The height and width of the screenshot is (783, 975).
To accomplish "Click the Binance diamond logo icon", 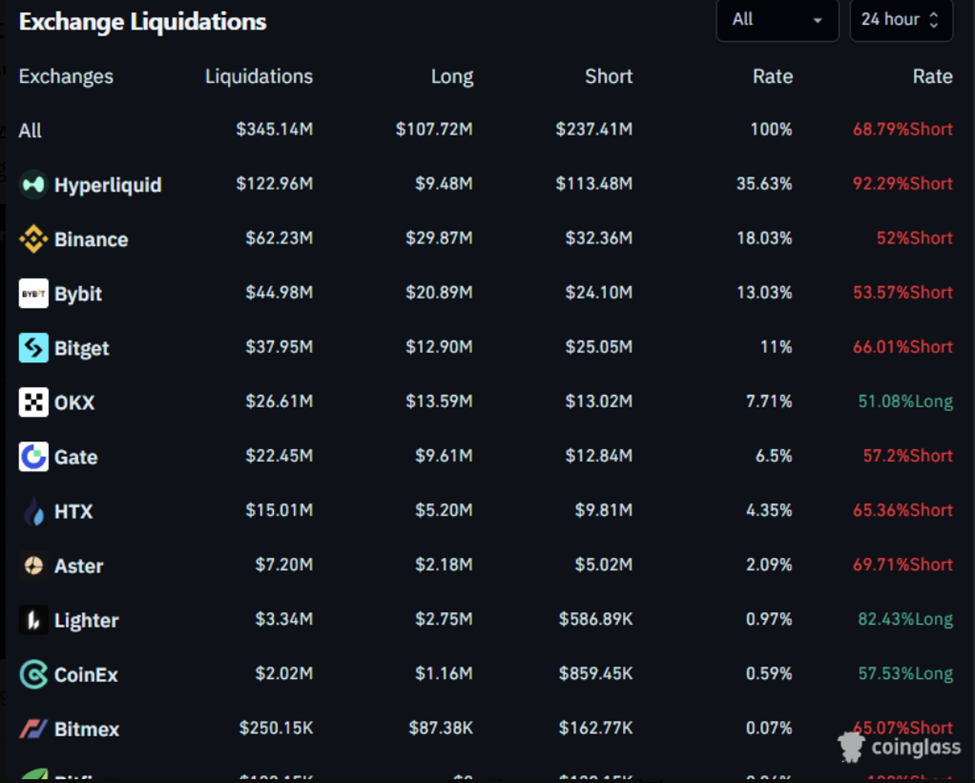I will (34, 239).
